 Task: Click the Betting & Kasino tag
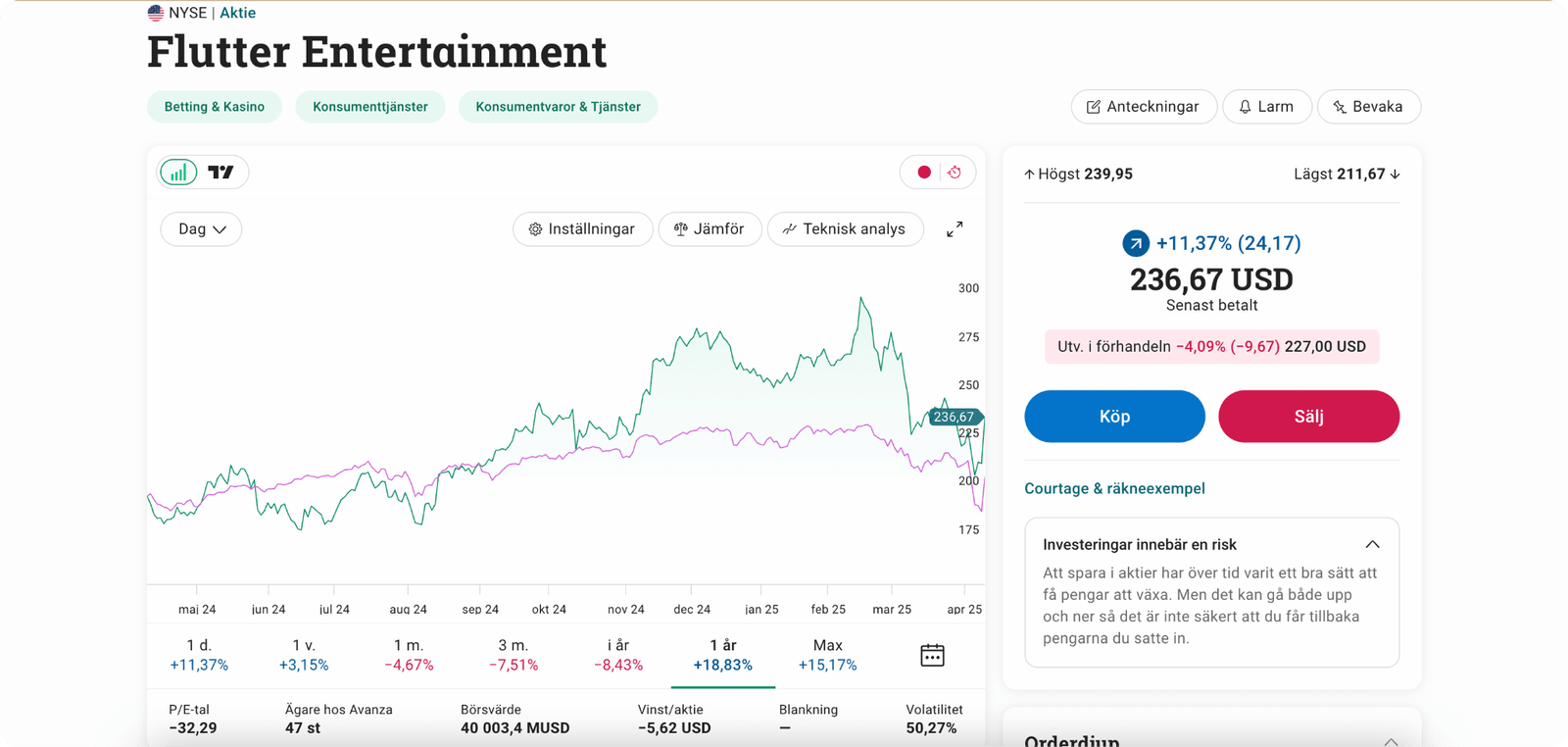coord(215,107)
